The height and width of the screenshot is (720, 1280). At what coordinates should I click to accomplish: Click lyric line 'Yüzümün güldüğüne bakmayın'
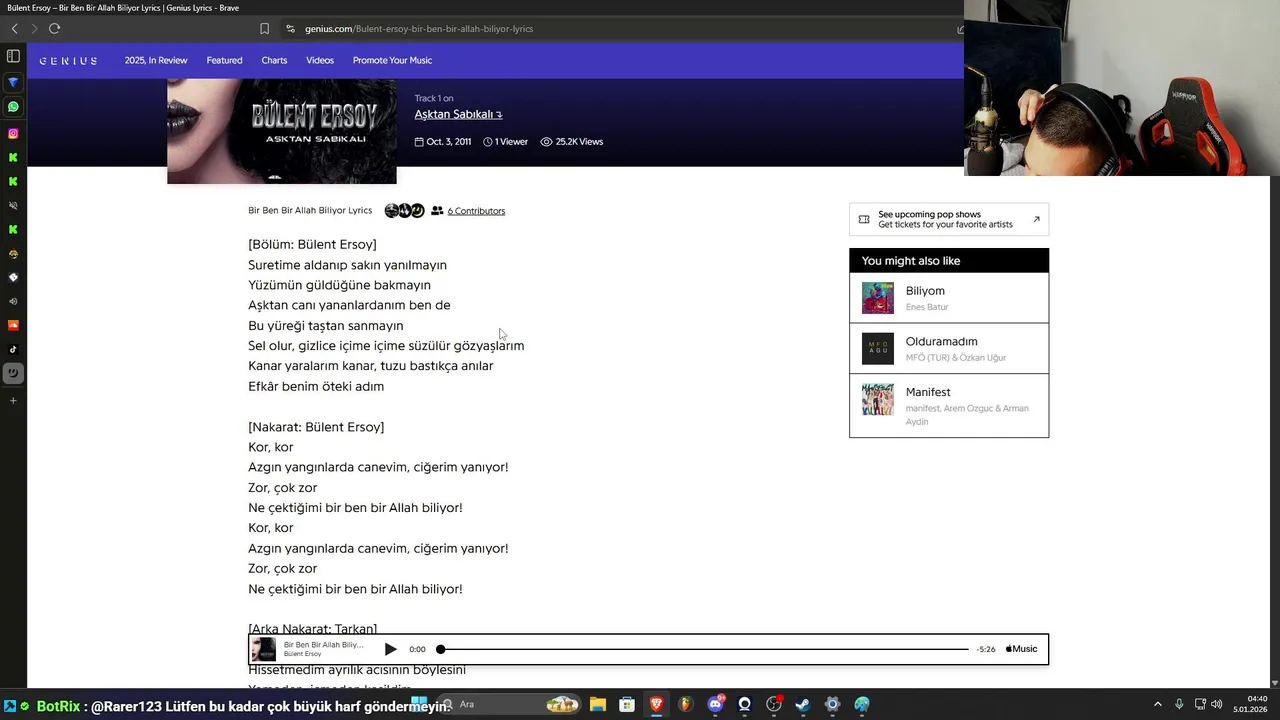(x=339, y=285)
